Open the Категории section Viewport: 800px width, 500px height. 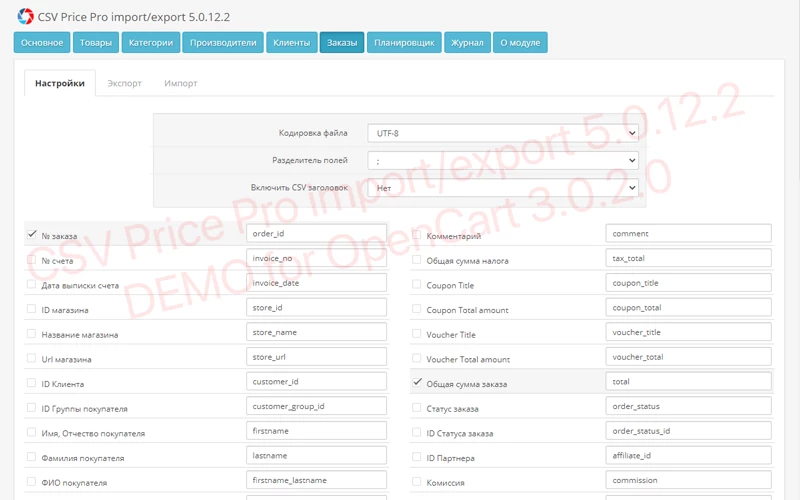(151, 42)
